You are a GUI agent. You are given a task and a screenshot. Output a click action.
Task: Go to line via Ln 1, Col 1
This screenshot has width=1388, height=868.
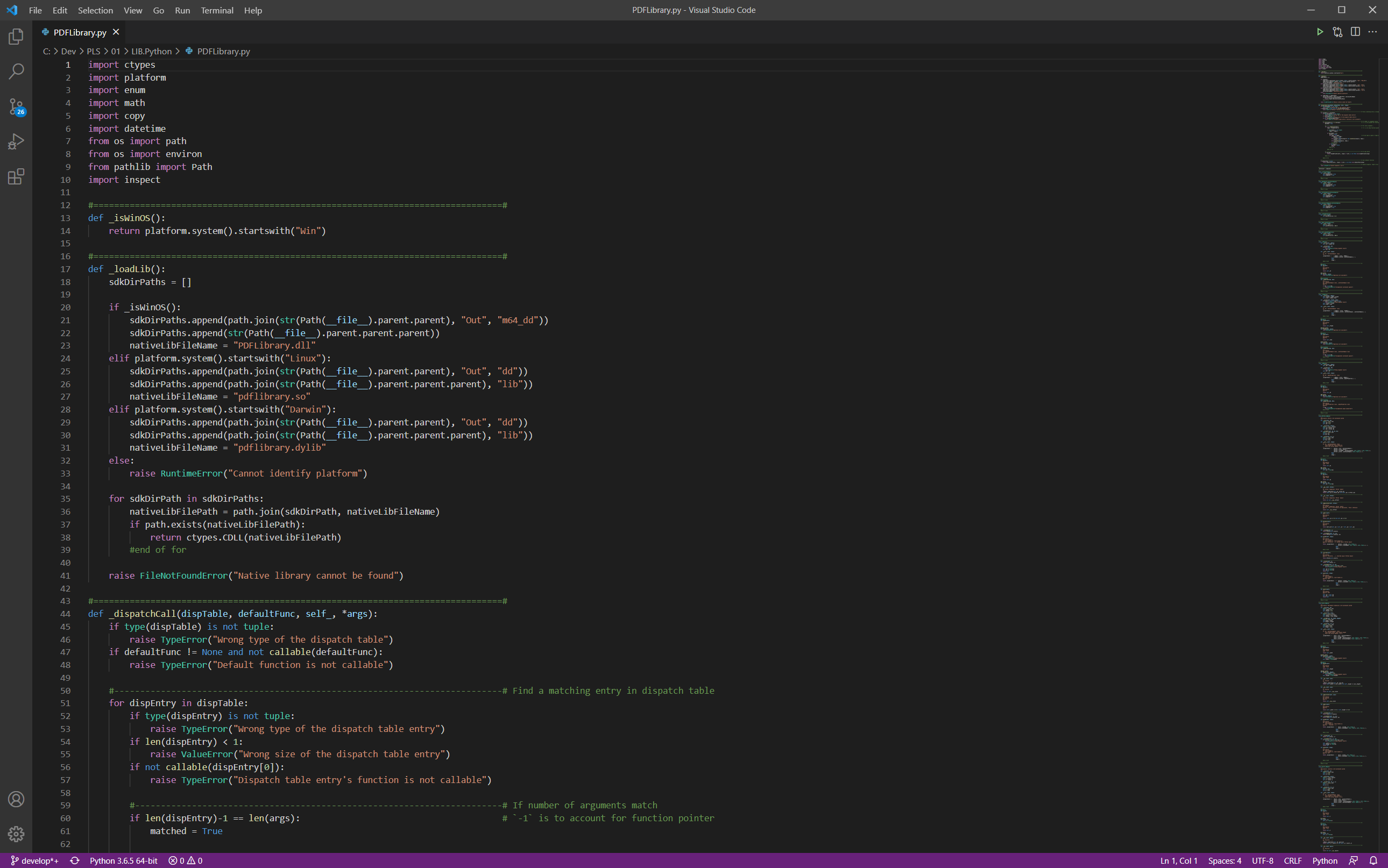[1178, 860]
